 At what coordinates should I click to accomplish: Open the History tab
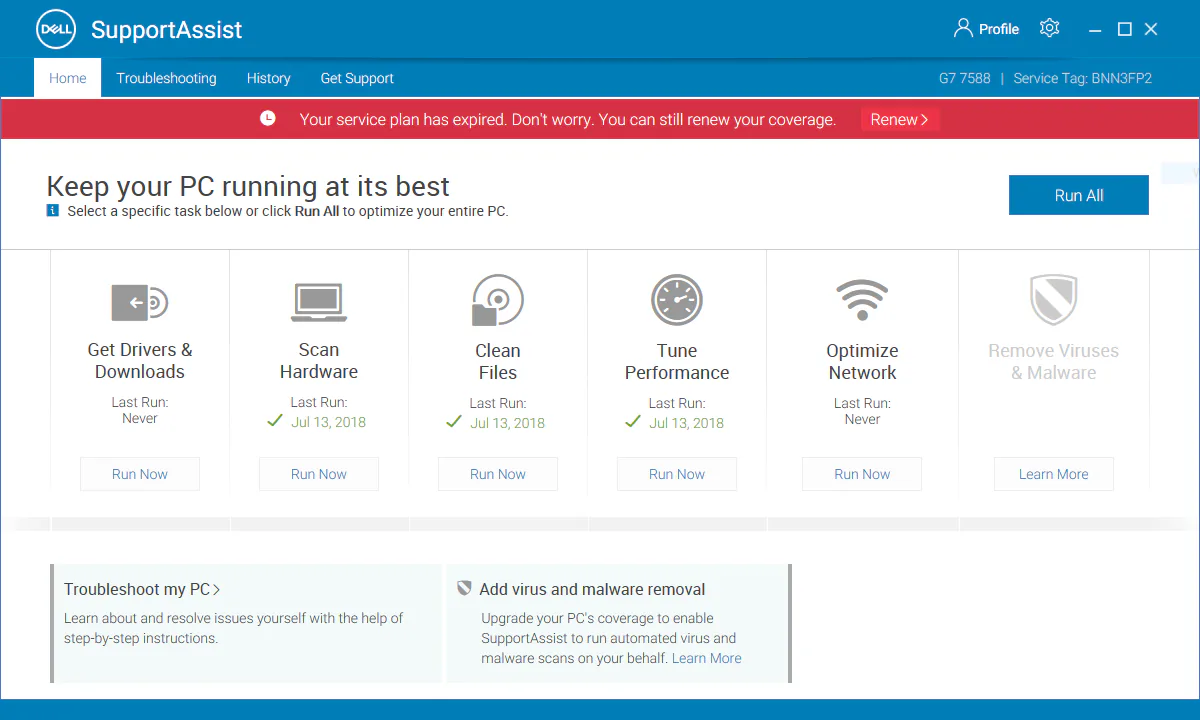[x=268, y=78]
